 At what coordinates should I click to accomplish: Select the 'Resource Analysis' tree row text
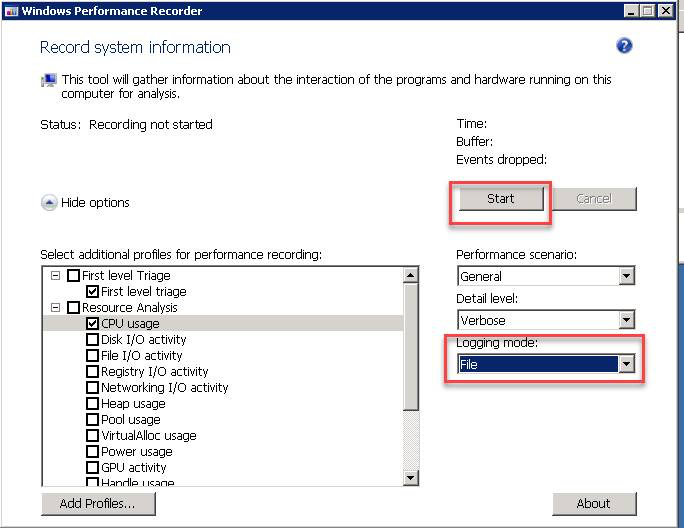point(130,308)
